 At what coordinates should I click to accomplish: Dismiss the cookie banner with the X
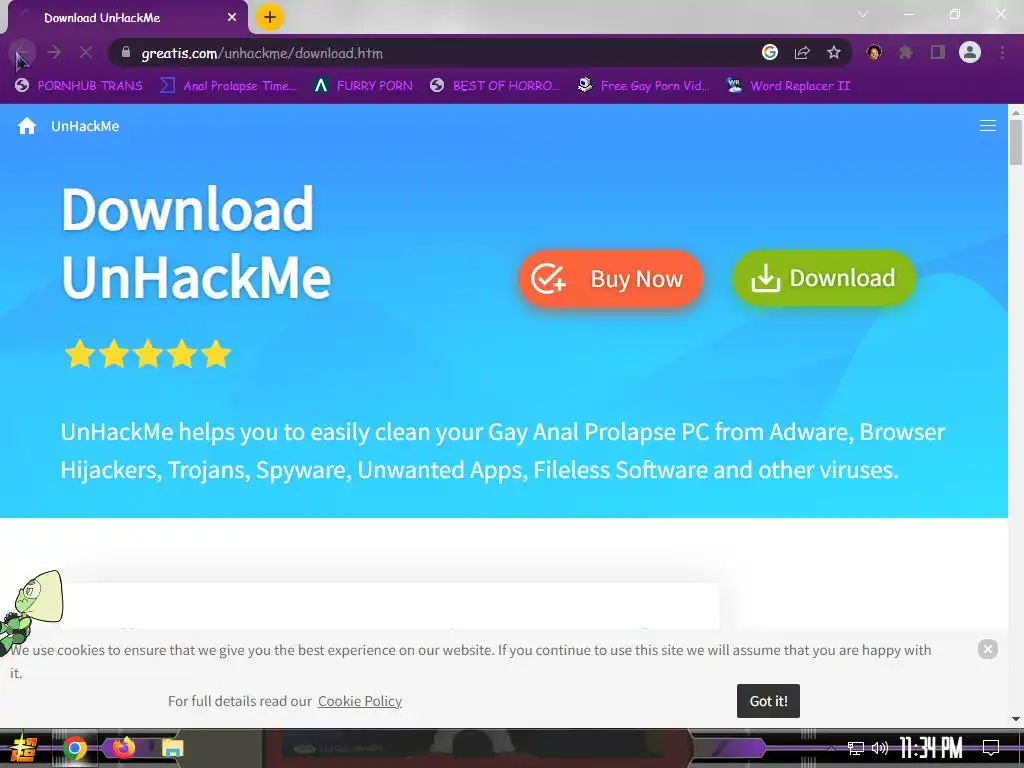click(987, 648)
